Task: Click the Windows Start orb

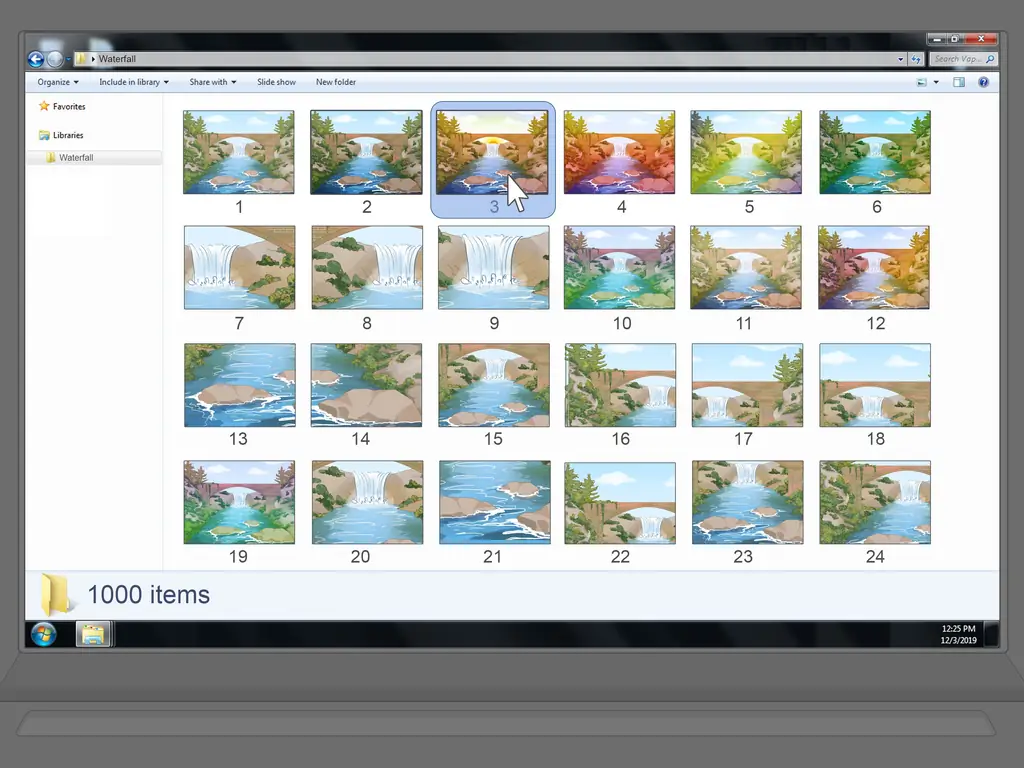Action: [x=44, y=634]
